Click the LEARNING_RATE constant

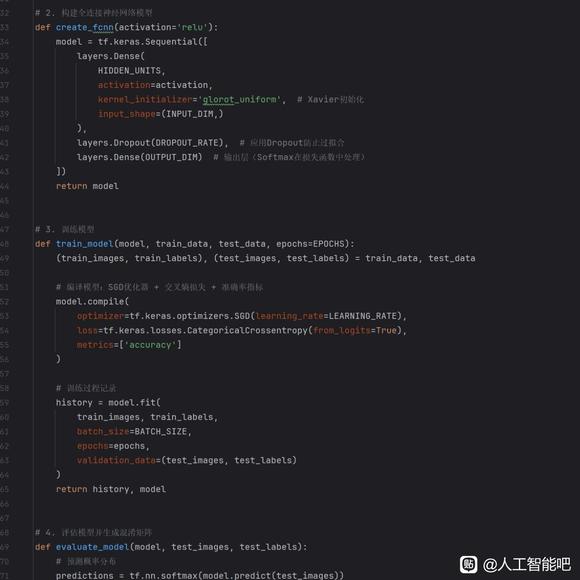[x=362, y=316]
